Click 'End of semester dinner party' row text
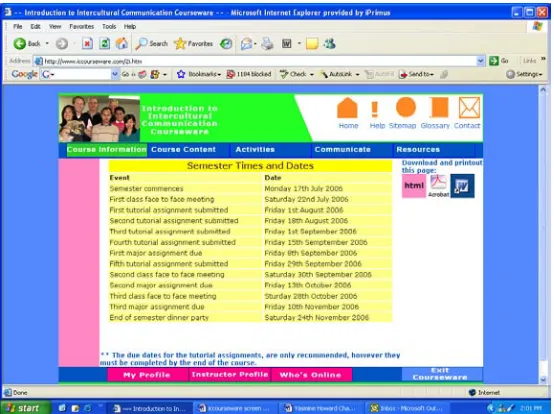The height and width of the screenshot is (414, 554). 159,318
